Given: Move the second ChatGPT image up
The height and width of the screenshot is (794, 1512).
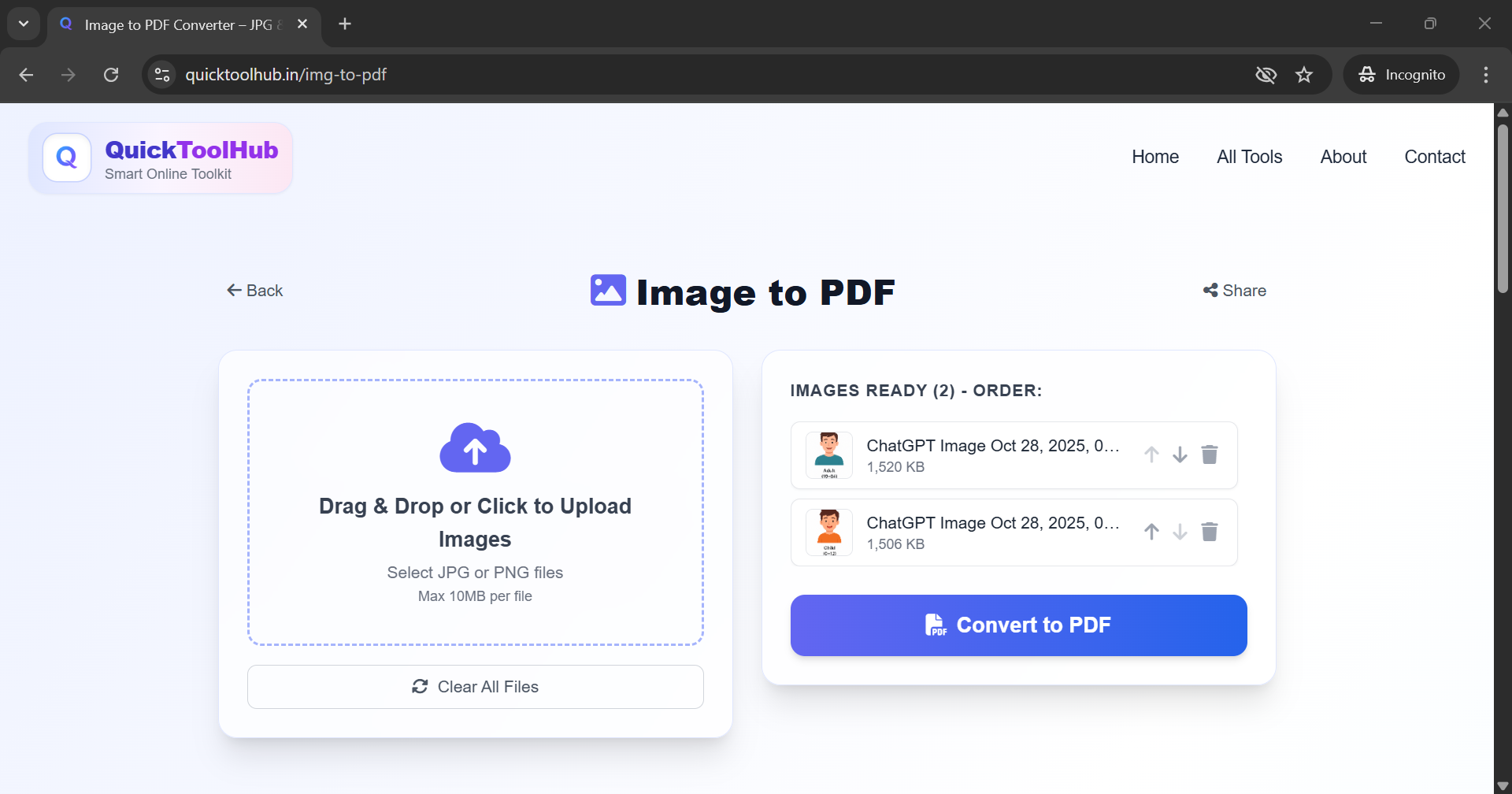Looking at the screenshot, I should (x=1151, y=532).
